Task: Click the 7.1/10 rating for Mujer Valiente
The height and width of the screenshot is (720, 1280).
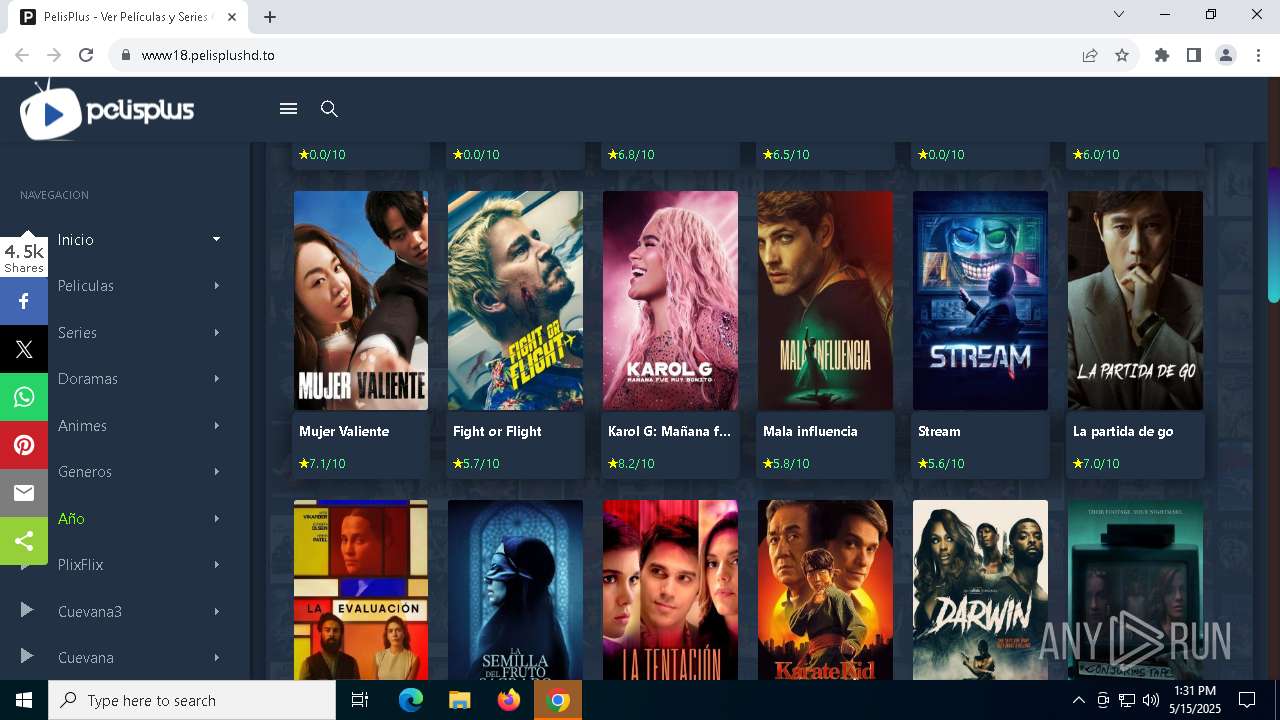Action: pyautogui.click(x=322, y=464)
